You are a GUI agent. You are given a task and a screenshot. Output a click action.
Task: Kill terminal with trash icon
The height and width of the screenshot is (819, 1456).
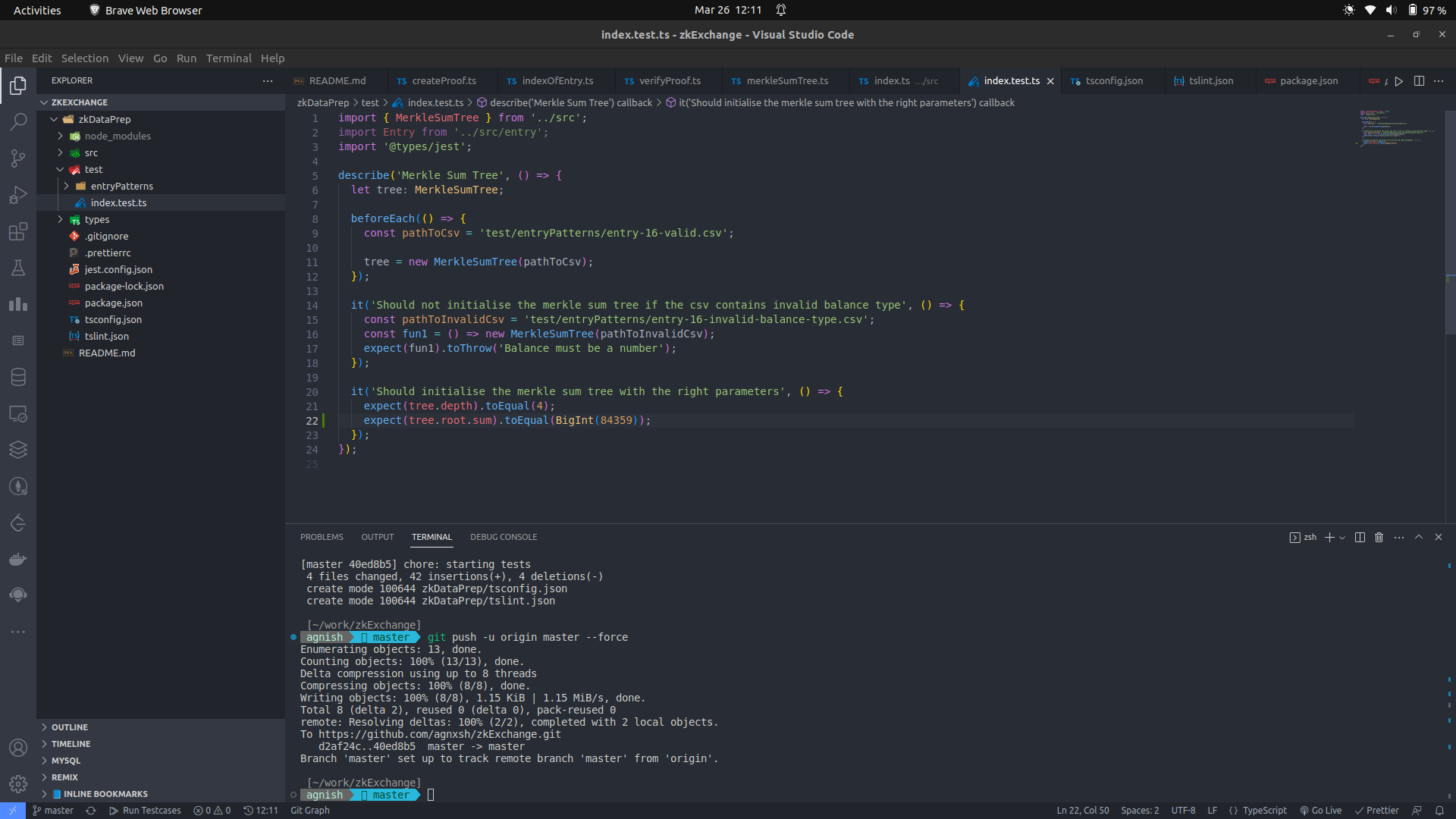(1379, 537)
